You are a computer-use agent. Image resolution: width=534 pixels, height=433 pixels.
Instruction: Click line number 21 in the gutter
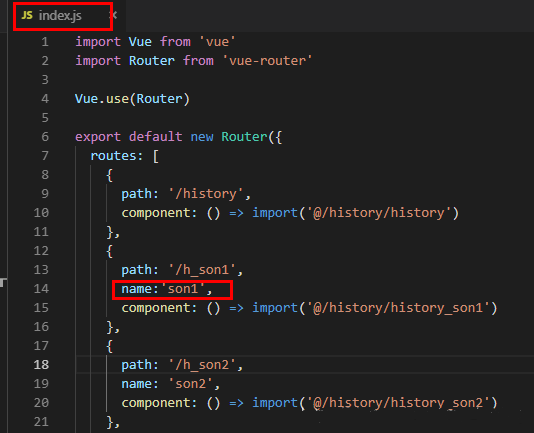point(41,422)
